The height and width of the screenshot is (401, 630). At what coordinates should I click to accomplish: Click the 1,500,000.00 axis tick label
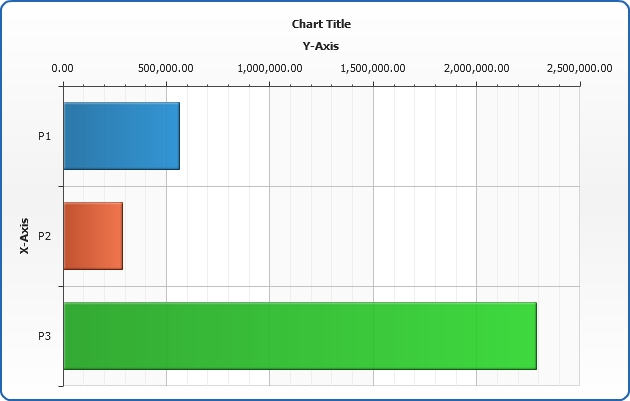373,68
